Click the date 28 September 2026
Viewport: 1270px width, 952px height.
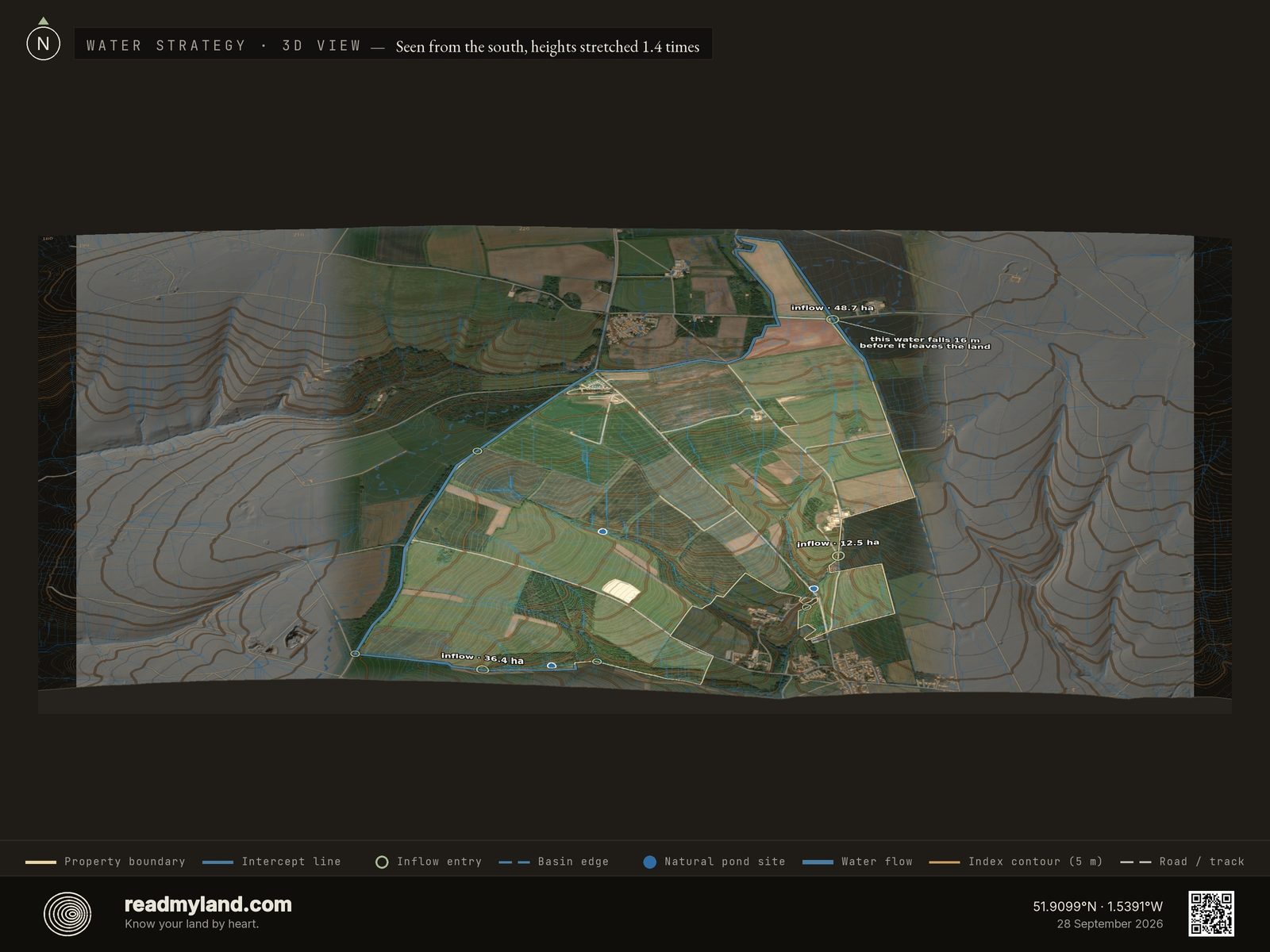[1110, 924]
